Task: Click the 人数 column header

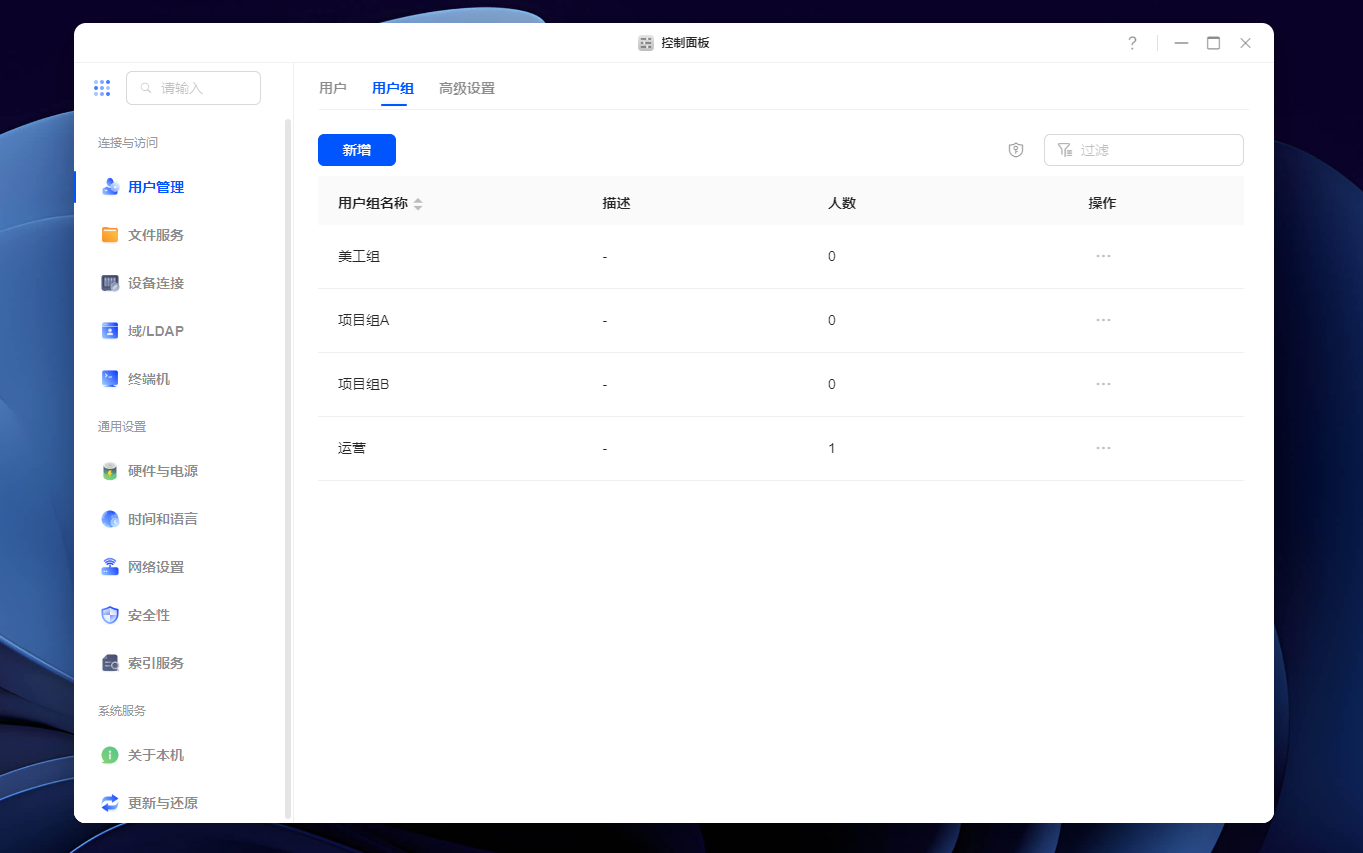Action: pyautogui.click(x=842, y=203)
